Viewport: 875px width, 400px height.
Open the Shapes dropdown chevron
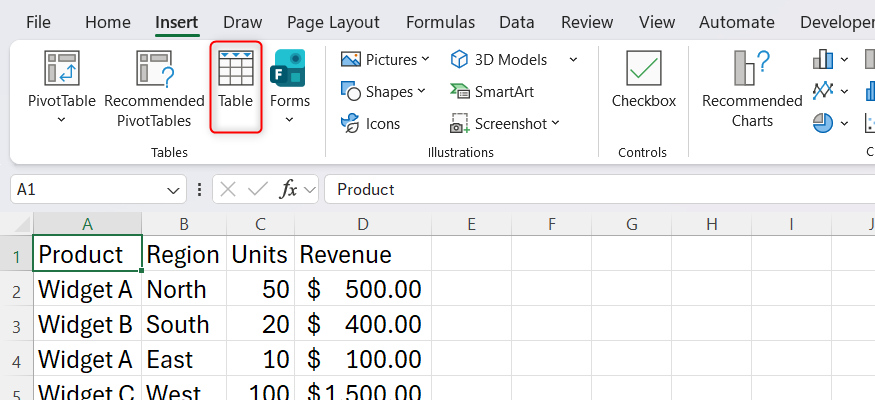[x=421, y=90]
